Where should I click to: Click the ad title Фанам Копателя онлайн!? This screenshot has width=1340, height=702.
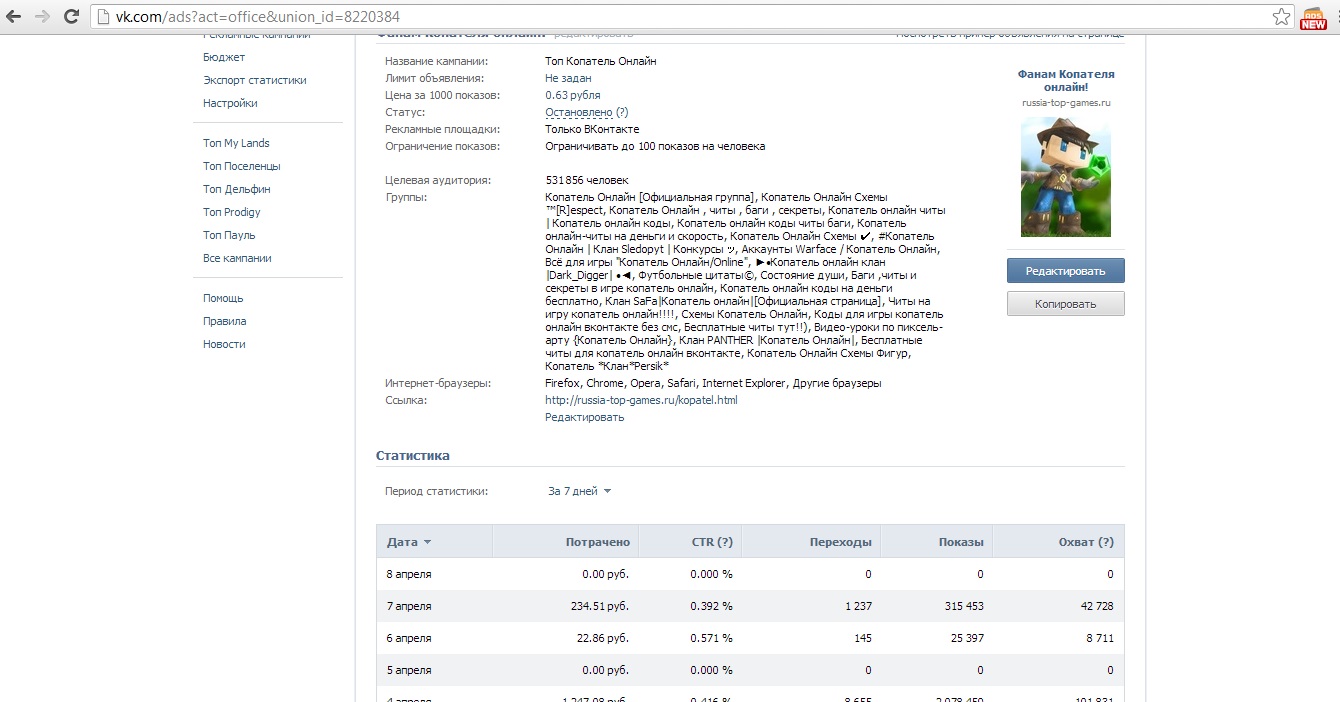point(1066,81)
